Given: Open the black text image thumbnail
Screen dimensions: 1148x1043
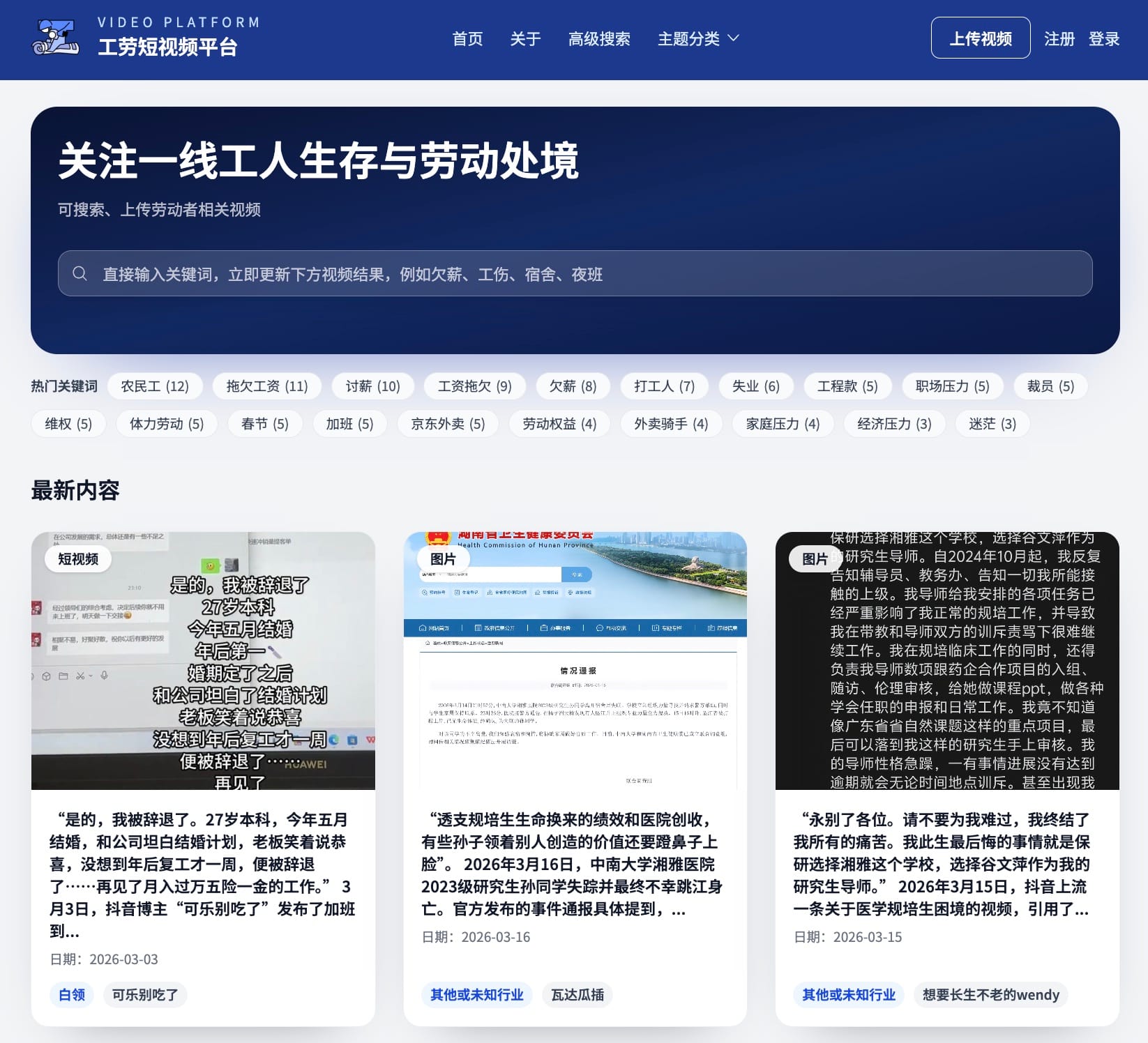Looking at the screenshot, I should (947, 661).
